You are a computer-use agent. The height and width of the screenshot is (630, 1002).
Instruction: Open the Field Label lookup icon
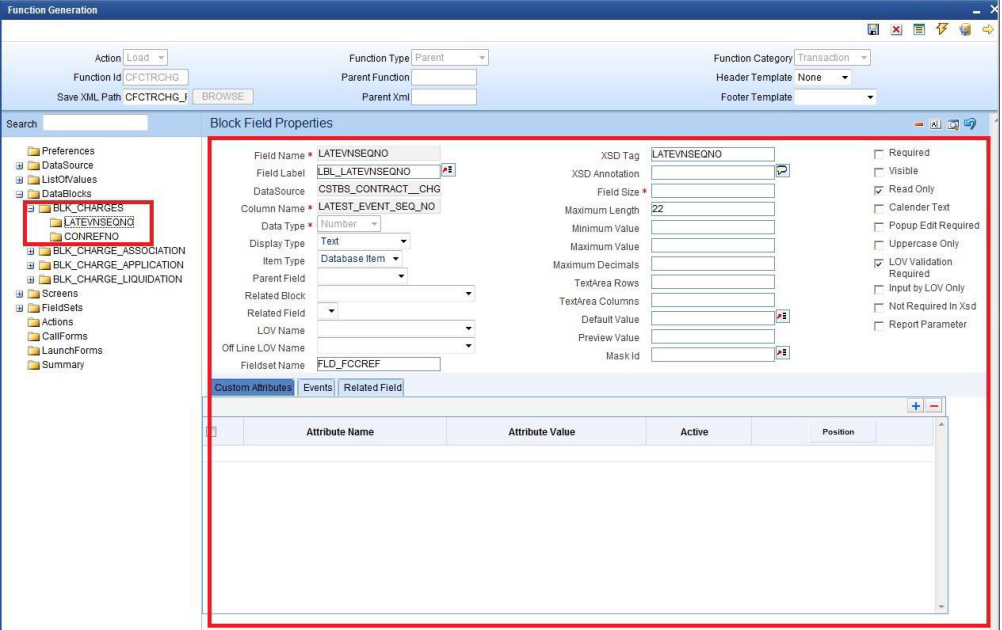tap(448, 170)
